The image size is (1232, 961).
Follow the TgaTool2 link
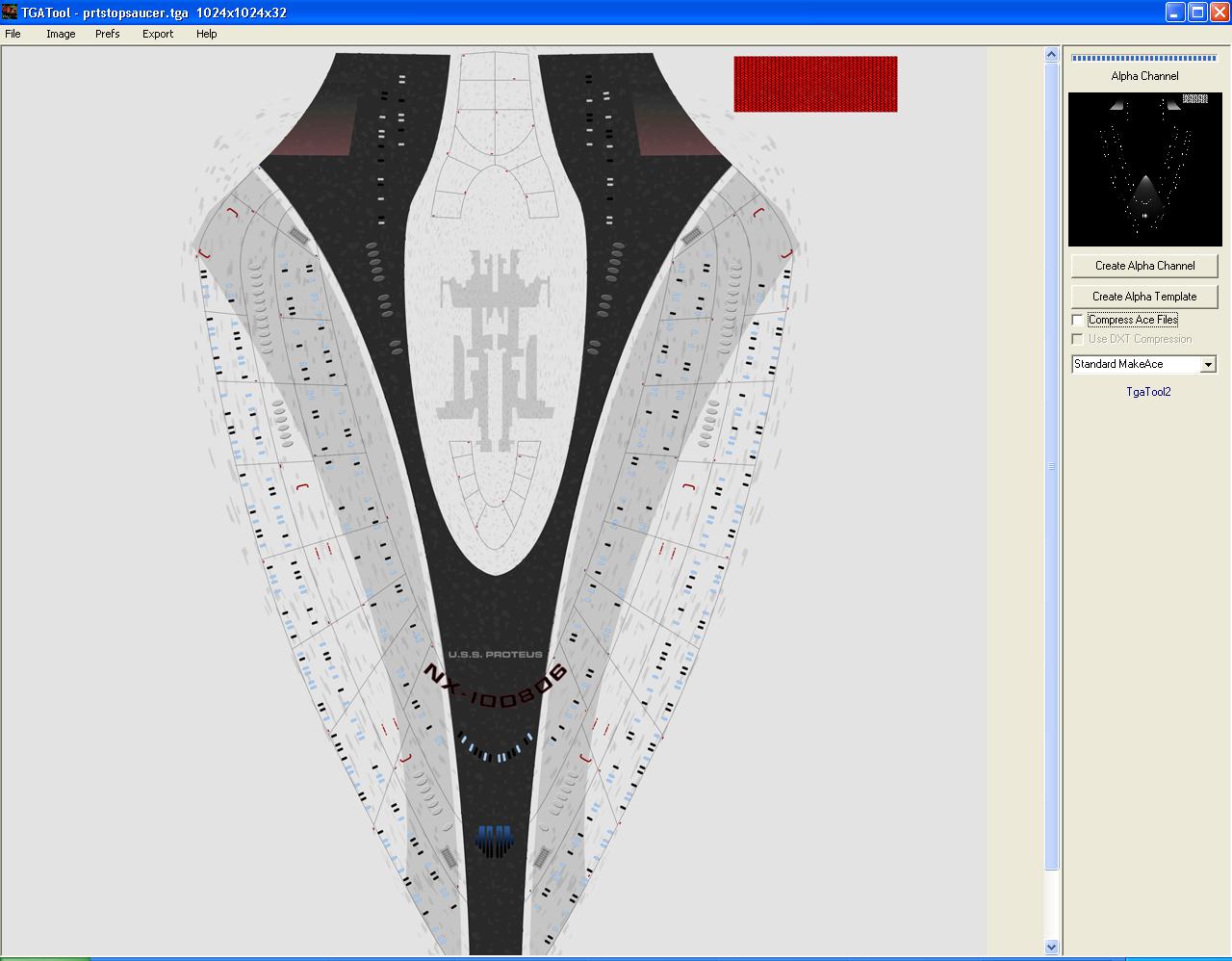(x=1148, y=392)
